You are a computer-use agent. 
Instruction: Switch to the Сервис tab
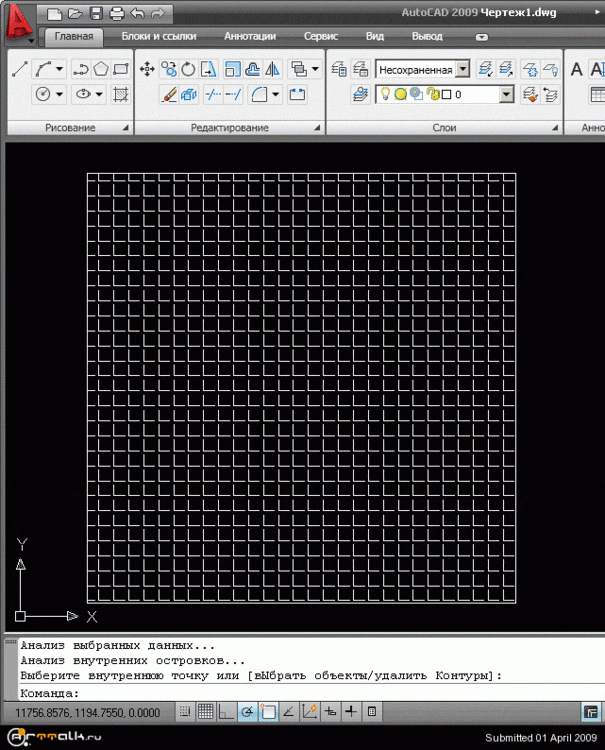point(320,36)
